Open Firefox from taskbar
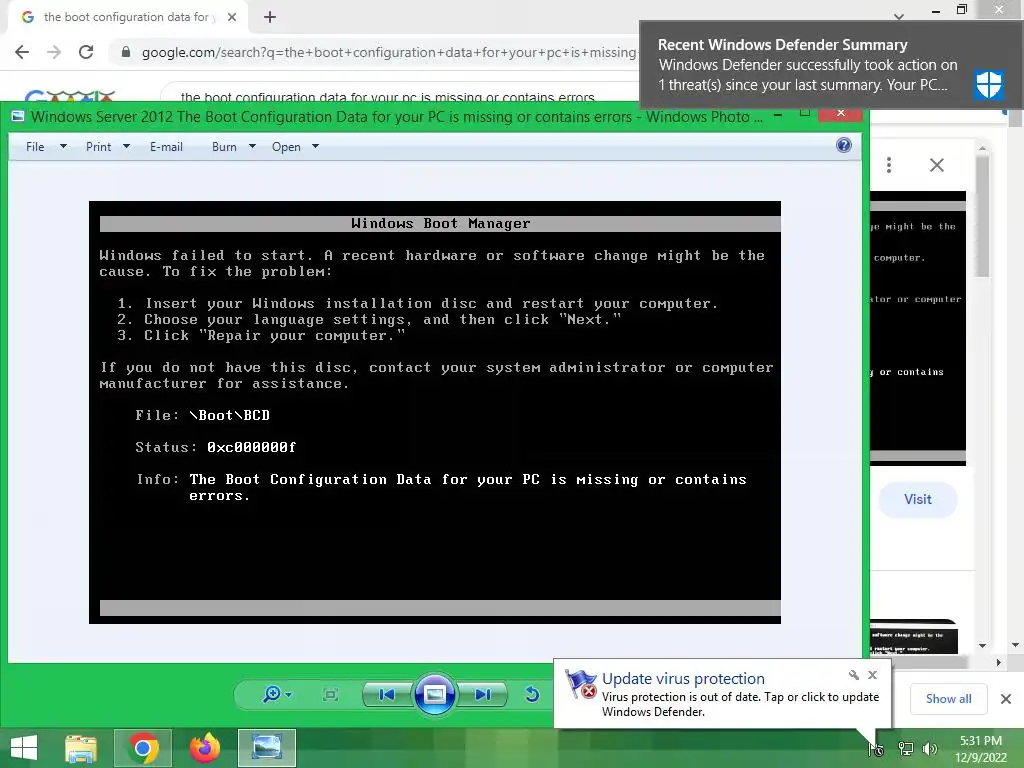 [204, 748]
